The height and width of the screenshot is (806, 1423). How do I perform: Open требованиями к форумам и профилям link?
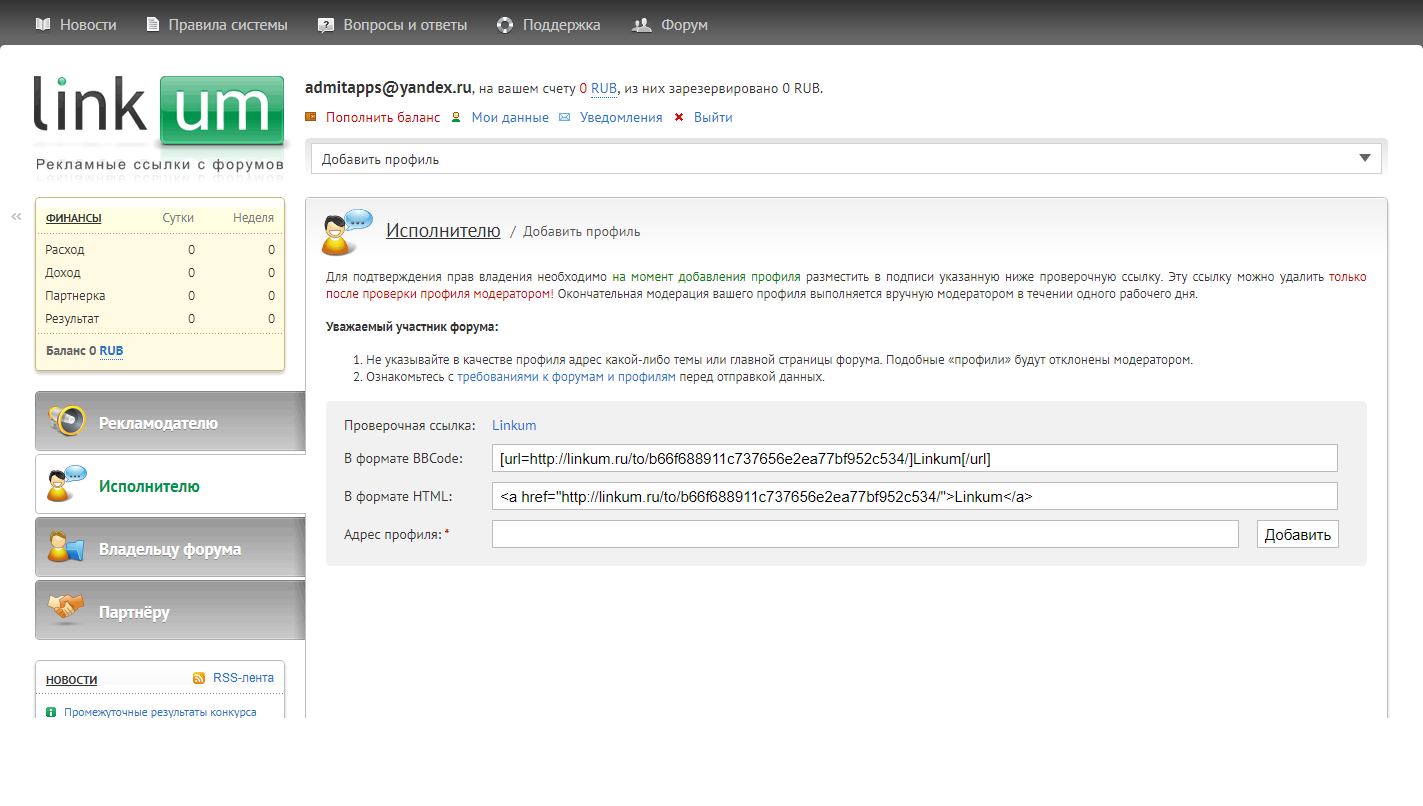click(x=566, y=377)
